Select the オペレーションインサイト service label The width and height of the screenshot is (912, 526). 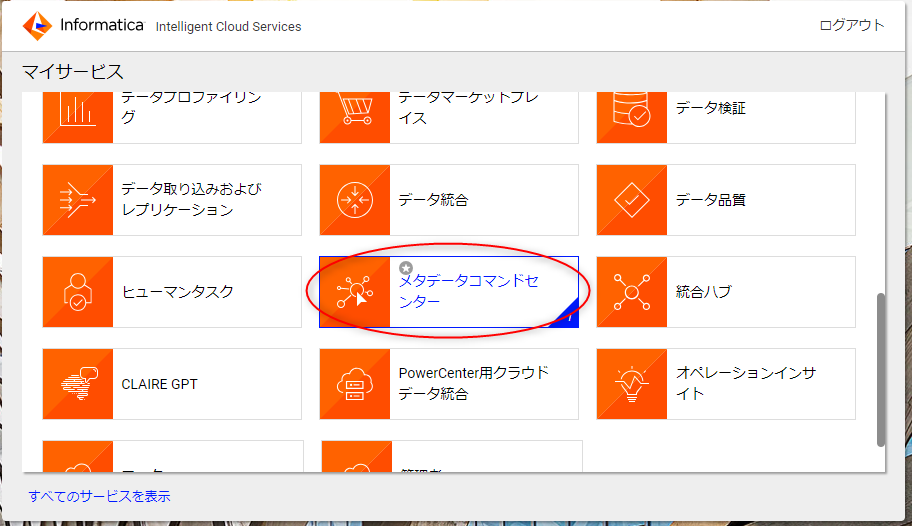tap(746, 383)
